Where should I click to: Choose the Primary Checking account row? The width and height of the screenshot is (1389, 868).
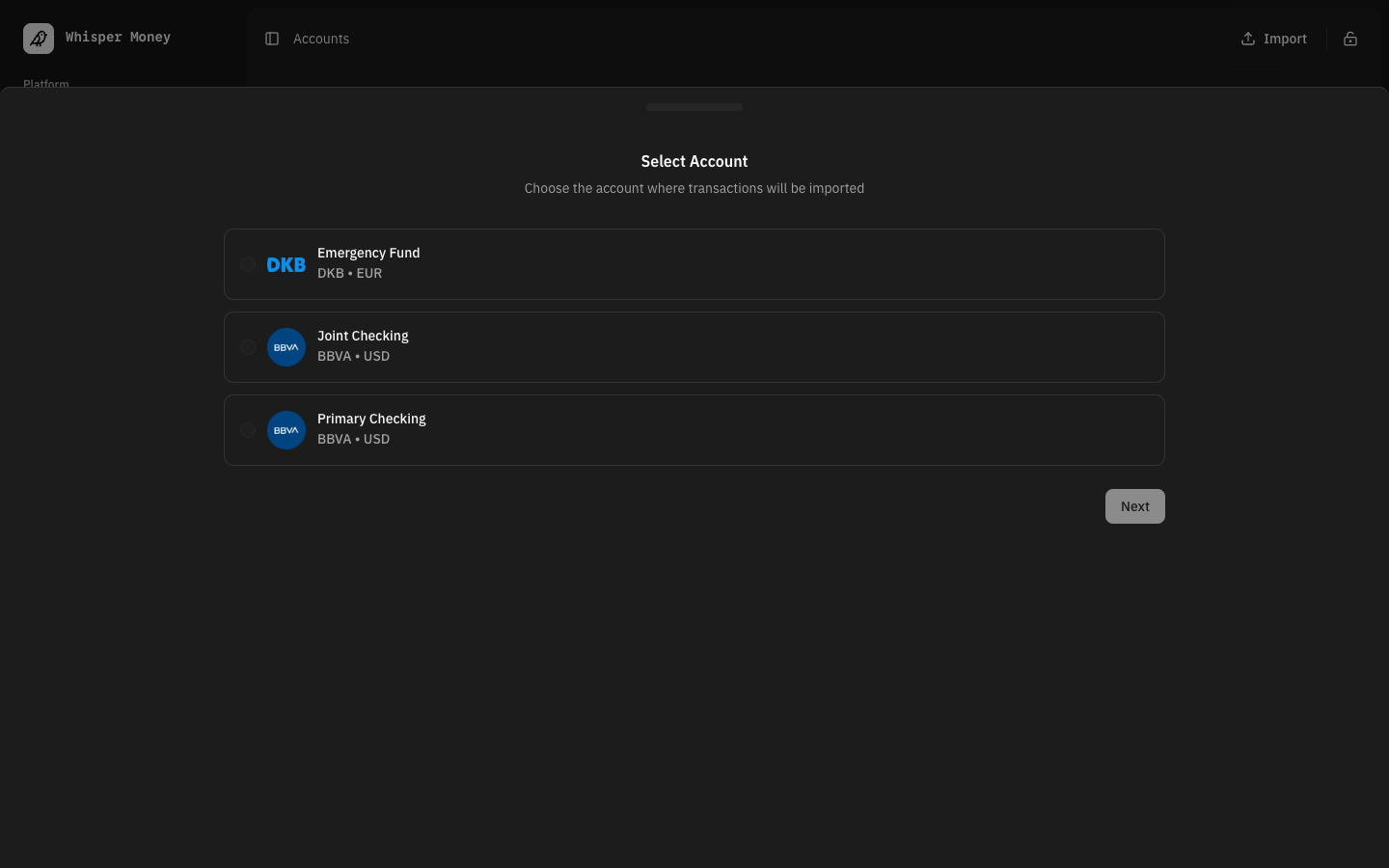694,430
